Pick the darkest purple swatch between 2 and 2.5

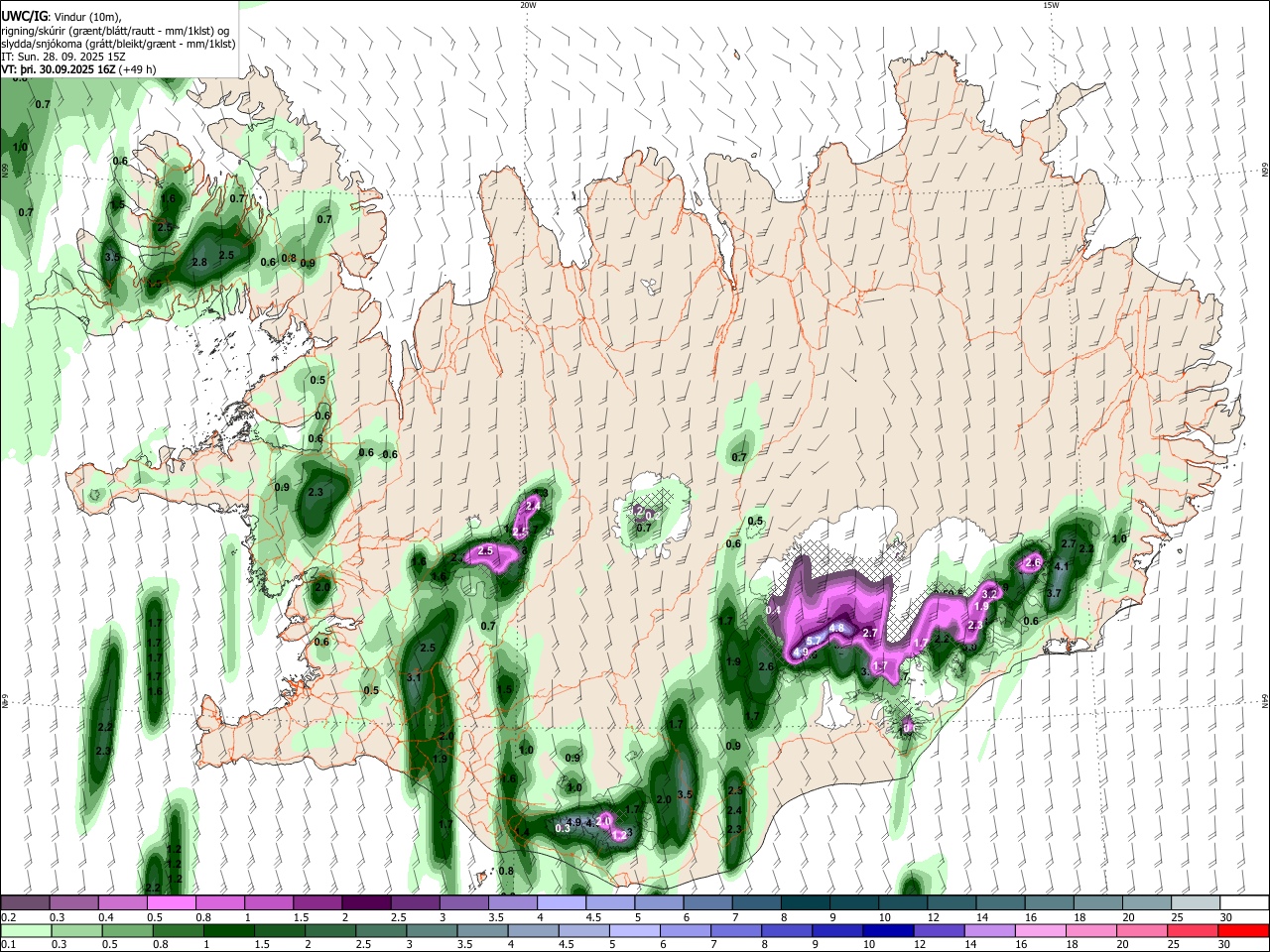365,902
